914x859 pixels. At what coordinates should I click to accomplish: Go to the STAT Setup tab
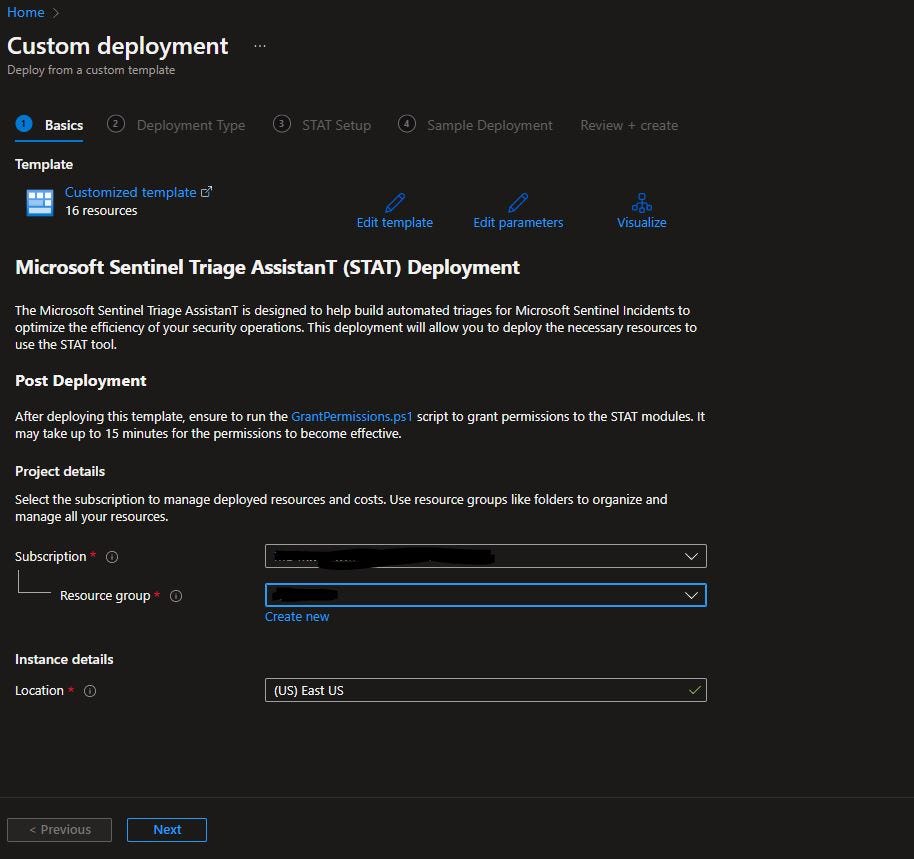(x=322, y=125)
